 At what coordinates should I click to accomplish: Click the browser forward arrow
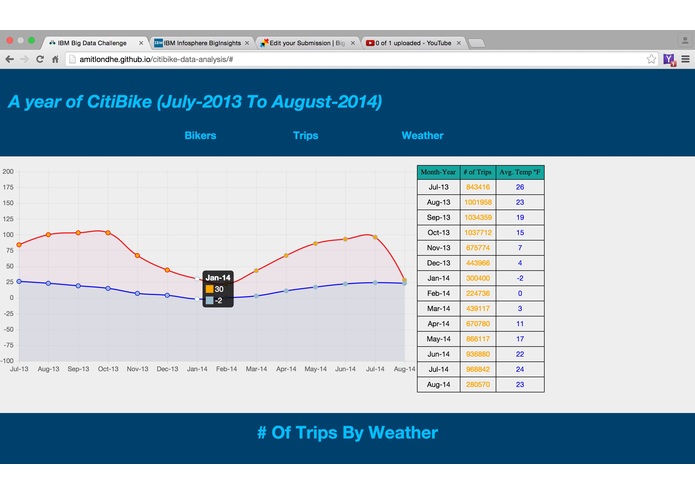24,59
